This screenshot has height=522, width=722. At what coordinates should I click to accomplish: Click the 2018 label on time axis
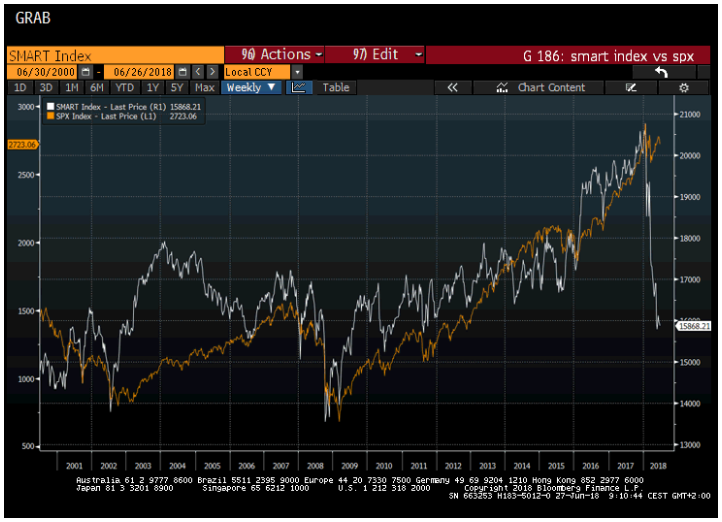click(x=658, y=466)
